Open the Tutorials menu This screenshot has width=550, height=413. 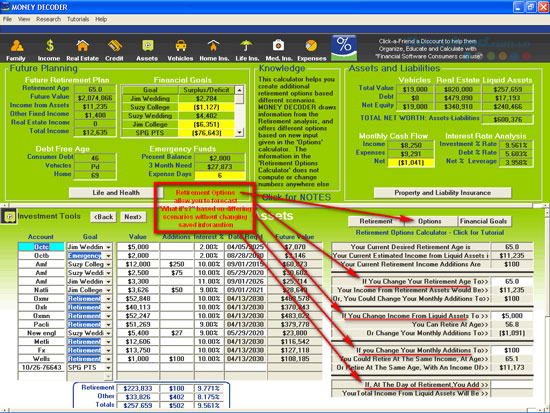pyautogui.click(x=78, y=19)
